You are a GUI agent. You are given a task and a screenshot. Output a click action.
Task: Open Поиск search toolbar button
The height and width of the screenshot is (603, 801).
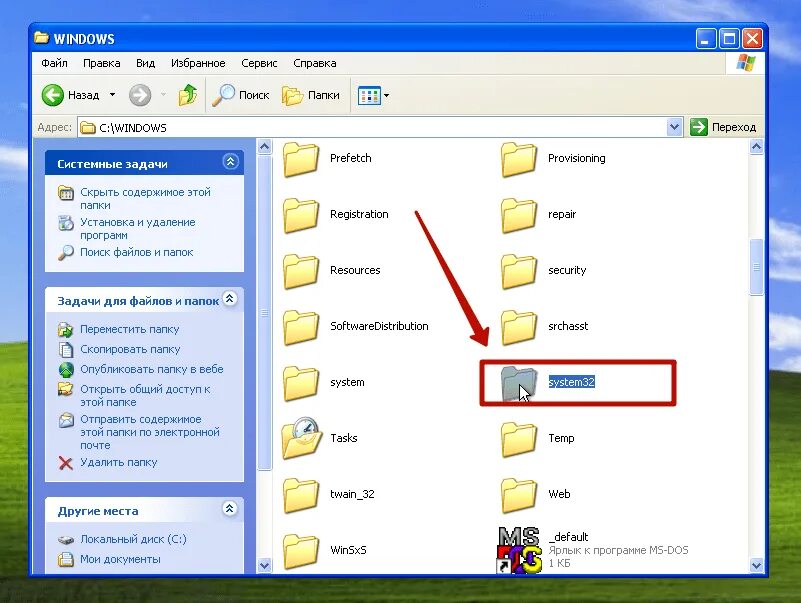[241, 95]
